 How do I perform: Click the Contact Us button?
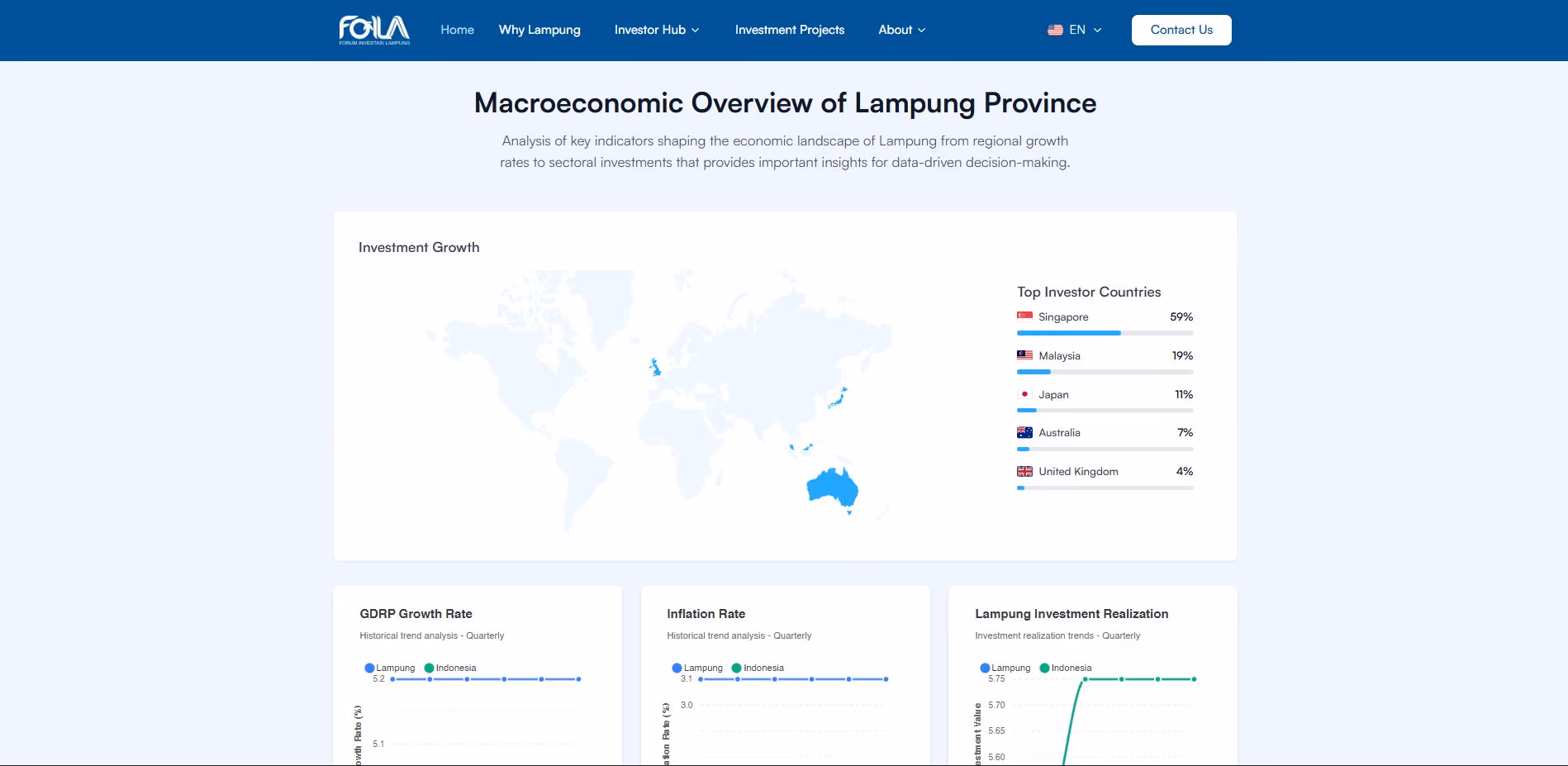(x=1181, y=30)
